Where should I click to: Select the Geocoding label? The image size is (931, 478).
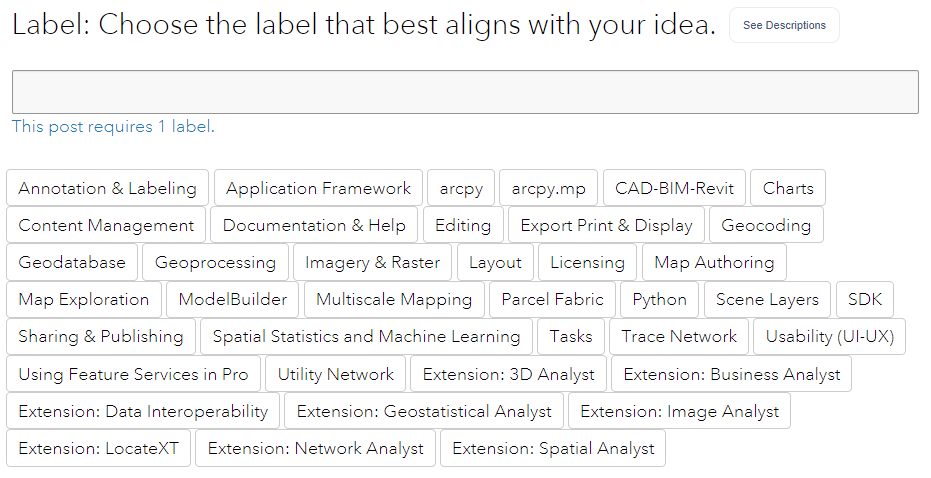tap(766, 225)
